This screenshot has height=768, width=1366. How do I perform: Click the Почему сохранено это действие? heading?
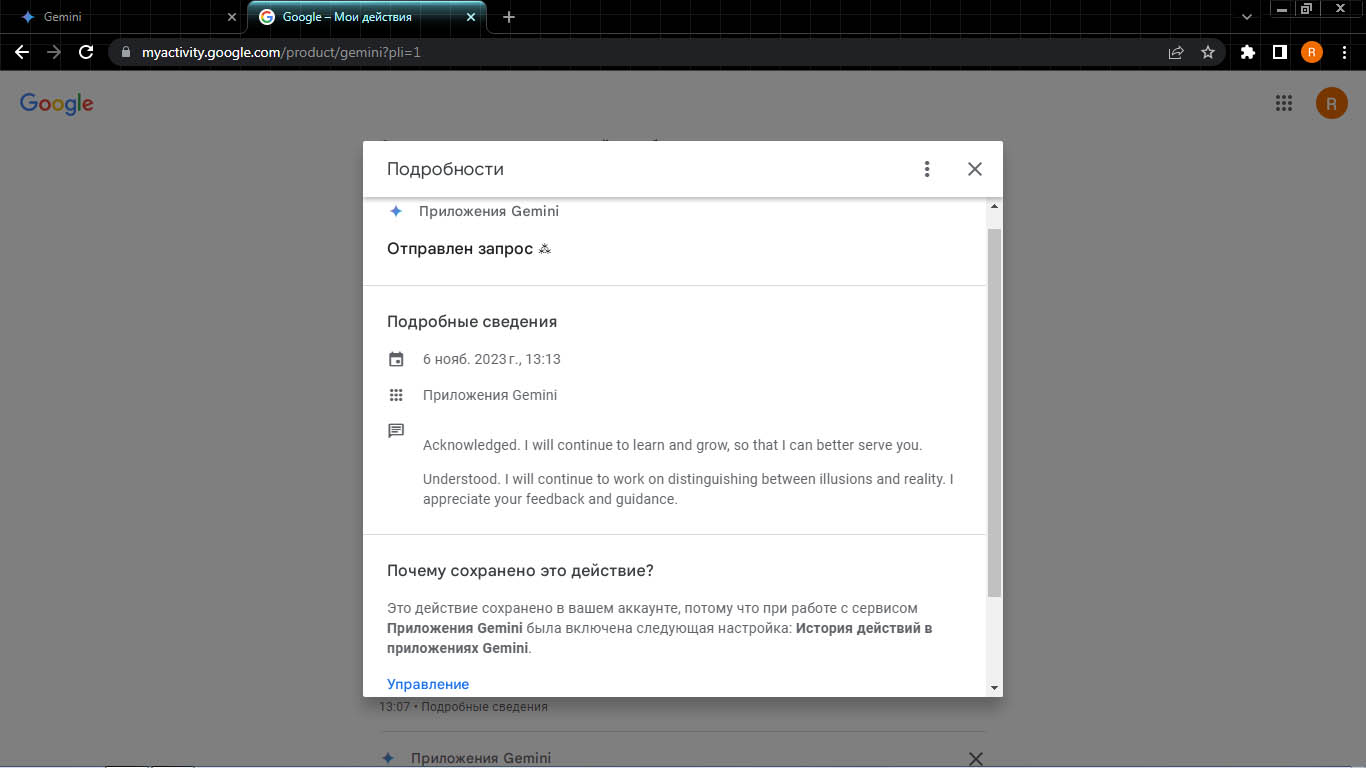[x=520, y=571]
